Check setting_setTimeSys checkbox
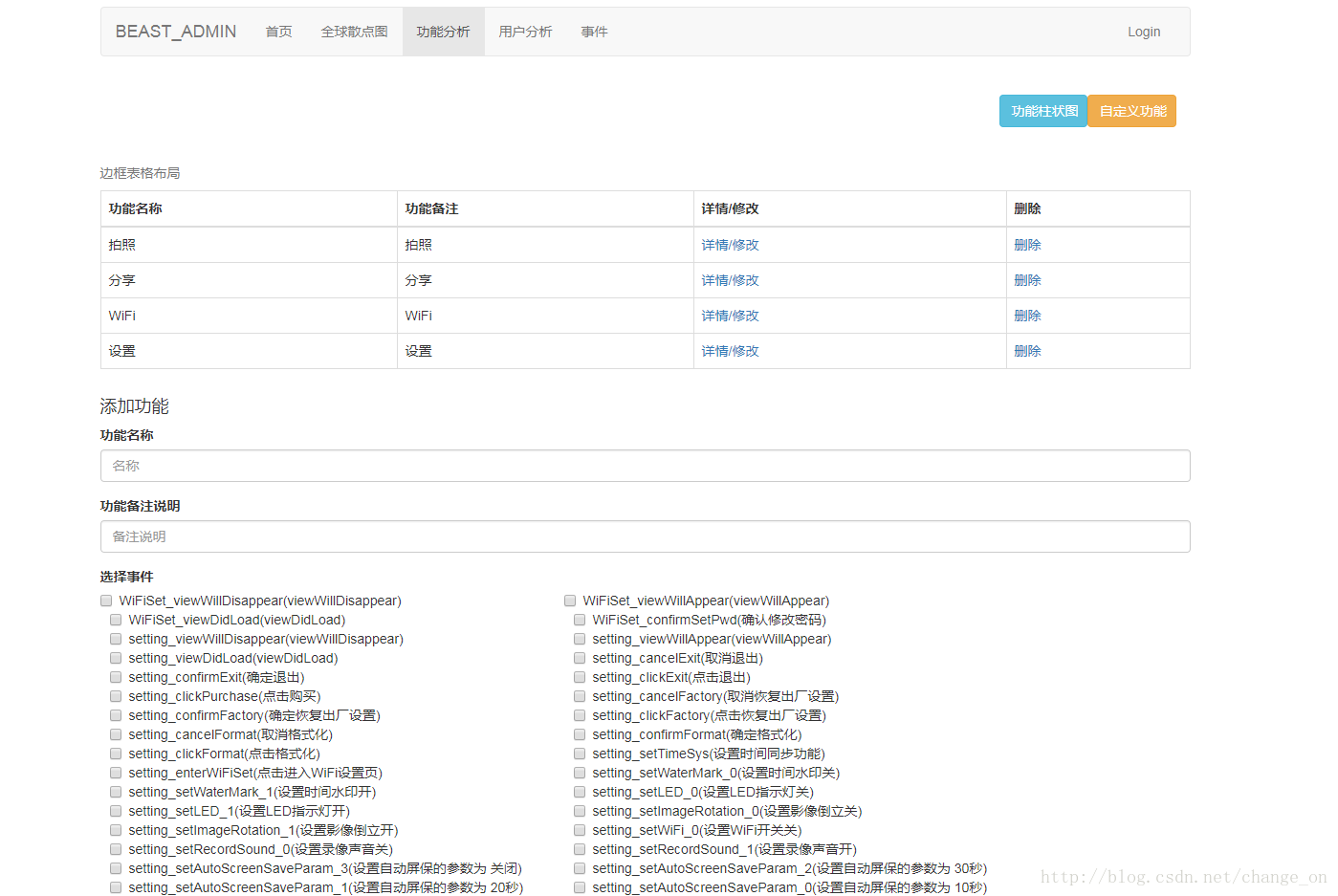This screenshot has height=896, width=1338. [x=580, y=754]
